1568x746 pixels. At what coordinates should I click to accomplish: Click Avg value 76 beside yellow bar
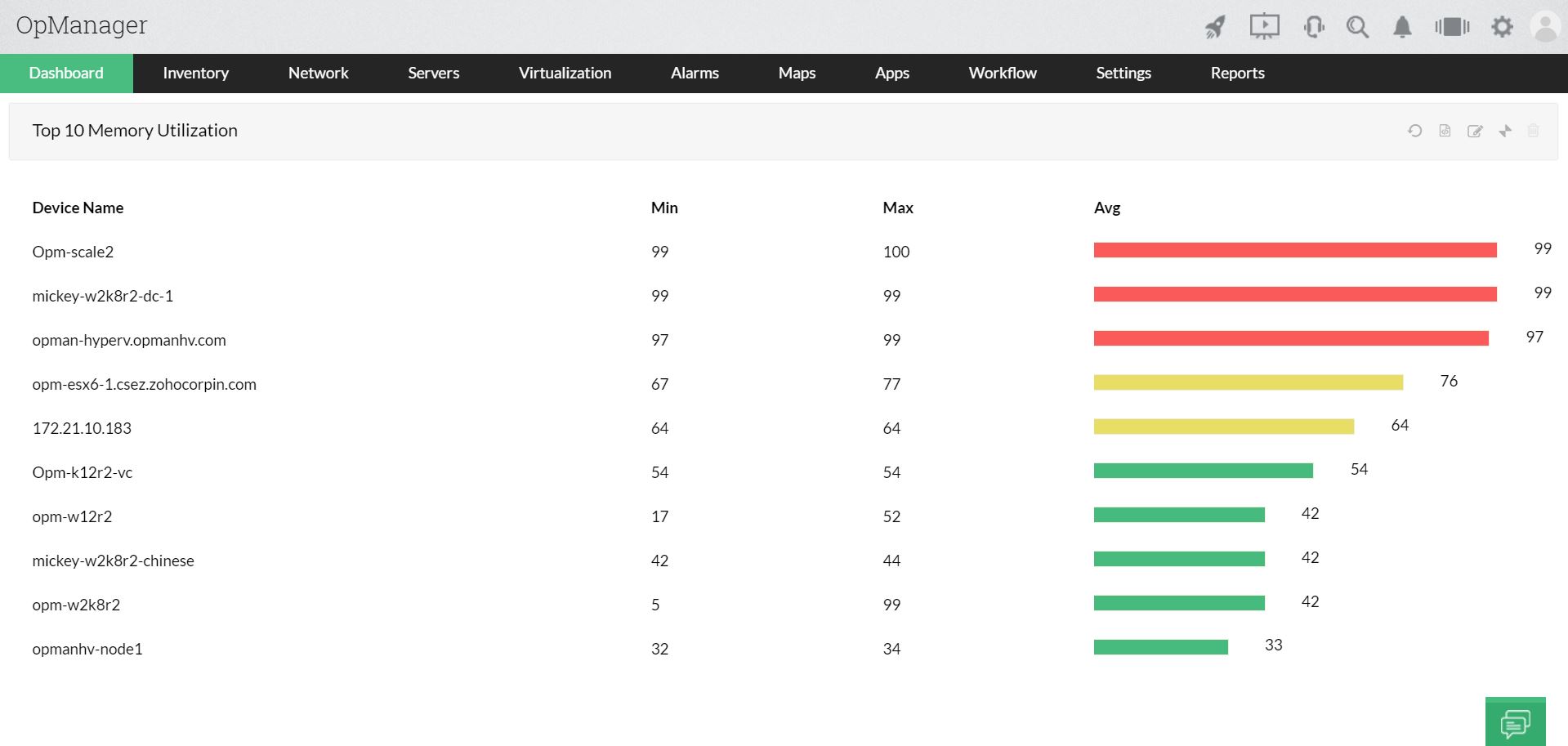coord(1449,381)
